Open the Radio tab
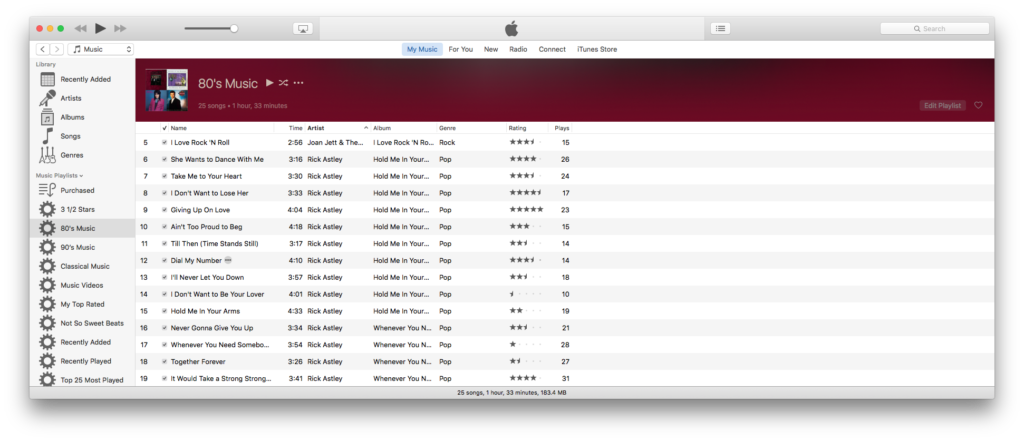The width and height of the screenshot is (1024, 441). point(519,49)
